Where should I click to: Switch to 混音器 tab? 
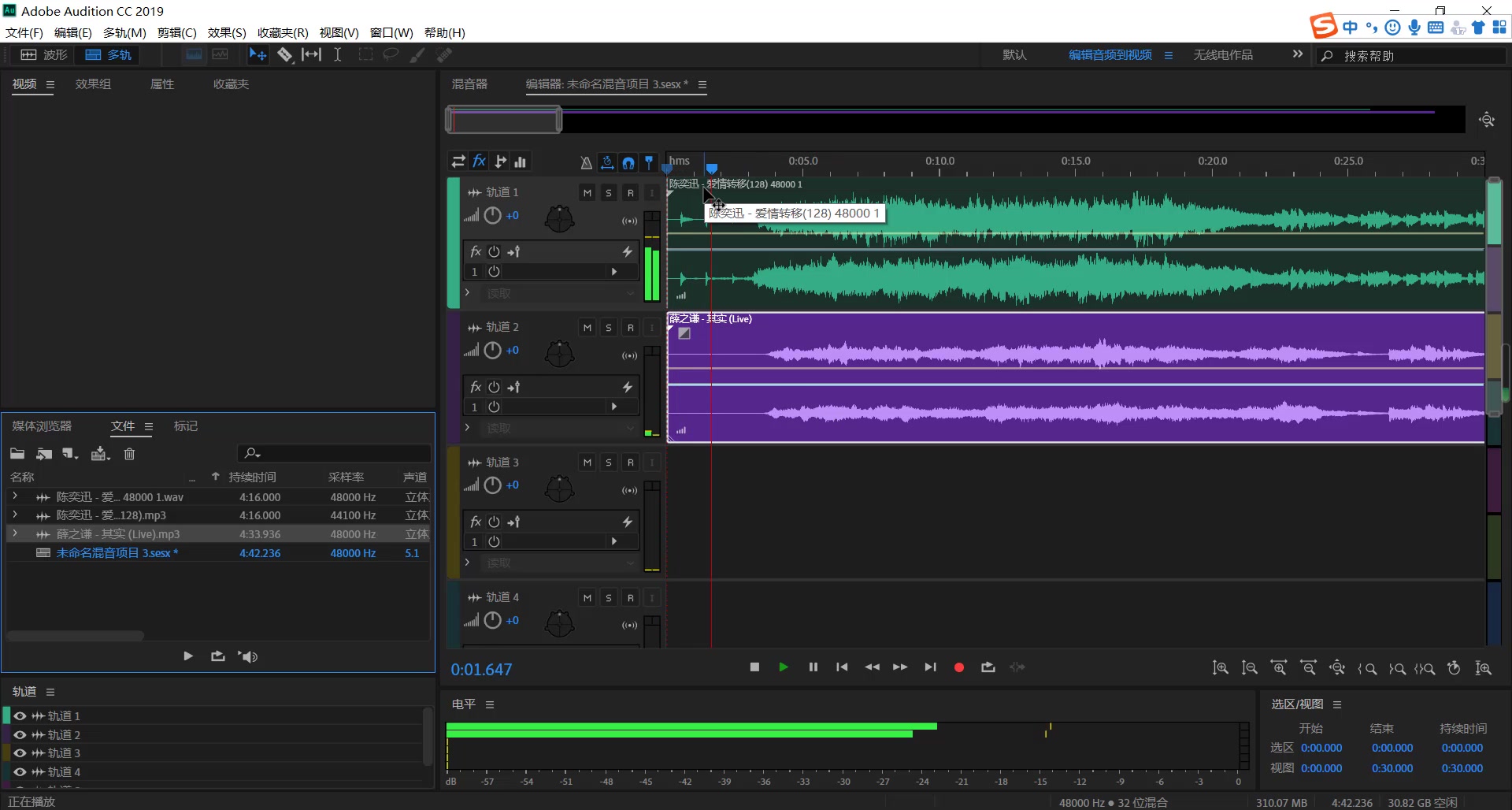pyautogui.click(x=469, y=84)
